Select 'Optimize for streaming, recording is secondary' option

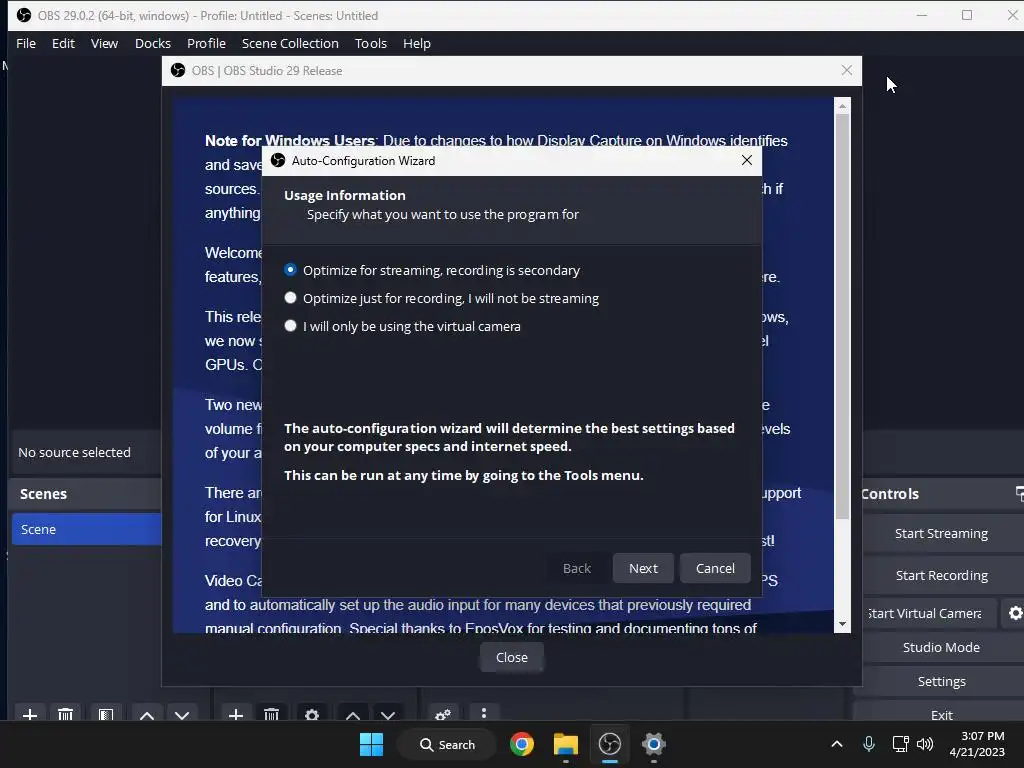pyautogui.click(x=432, y=270)
